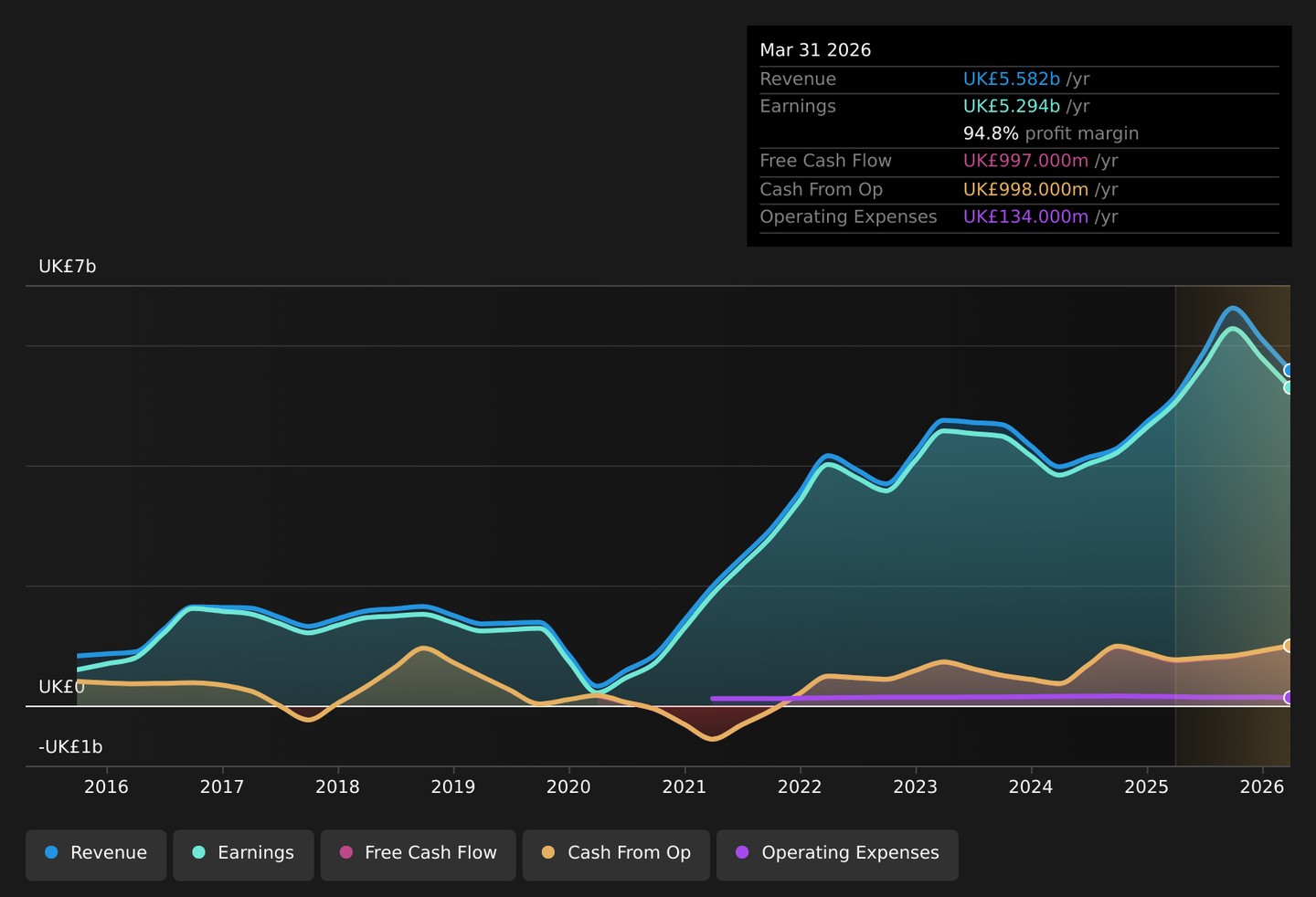This screenshot has height=897, width=1316.
Task: Click the purple Operating Expenses endpoint marker
Action: tap(1289, 698)
